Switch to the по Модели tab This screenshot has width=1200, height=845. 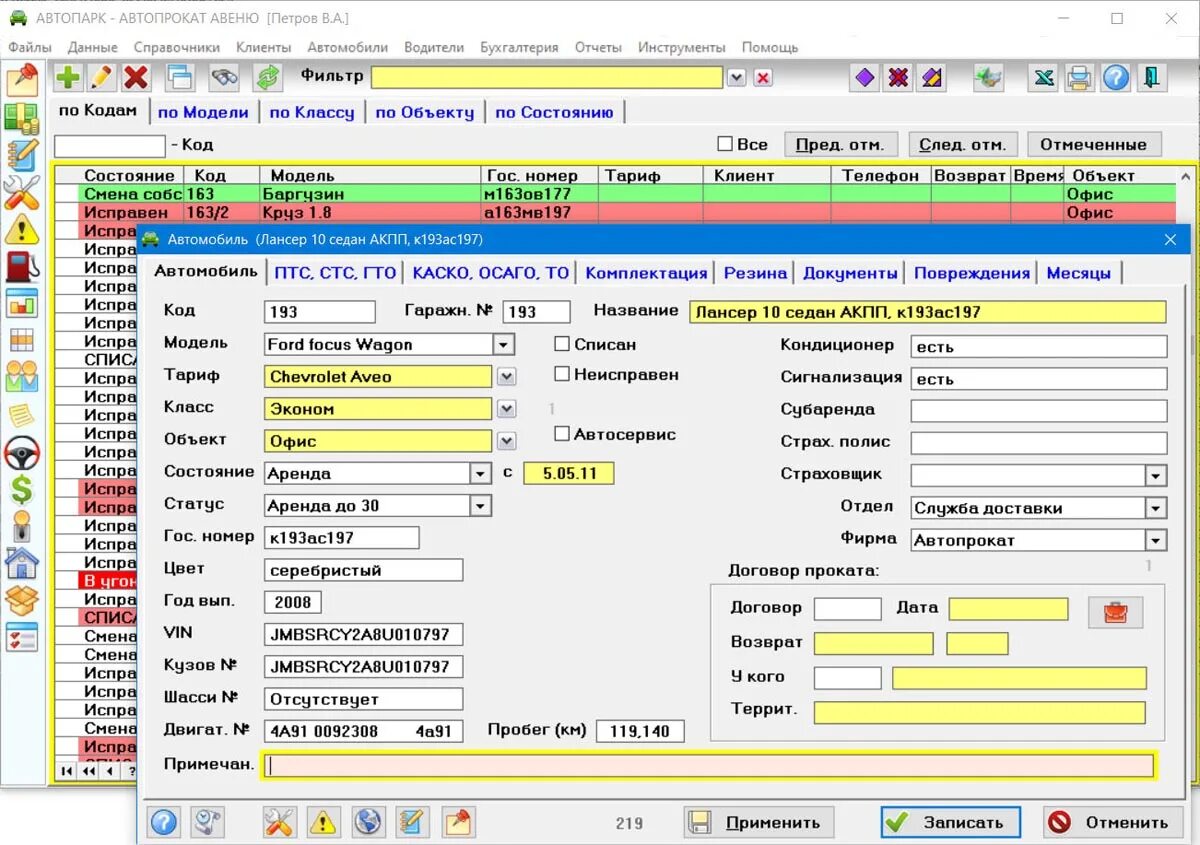tap(203, 112)
